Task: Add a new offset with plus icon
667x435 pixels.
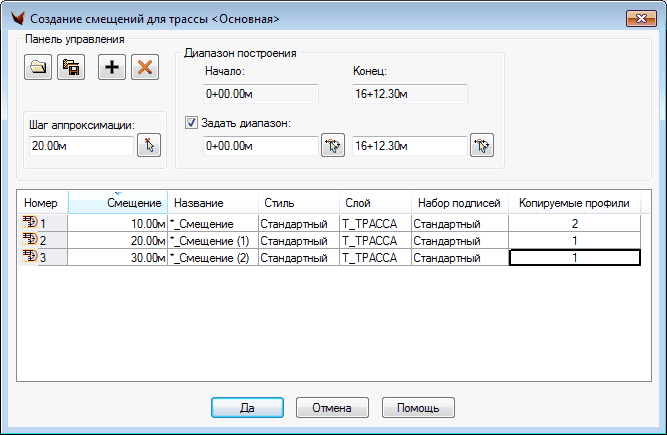Action: tap(112, 67)
